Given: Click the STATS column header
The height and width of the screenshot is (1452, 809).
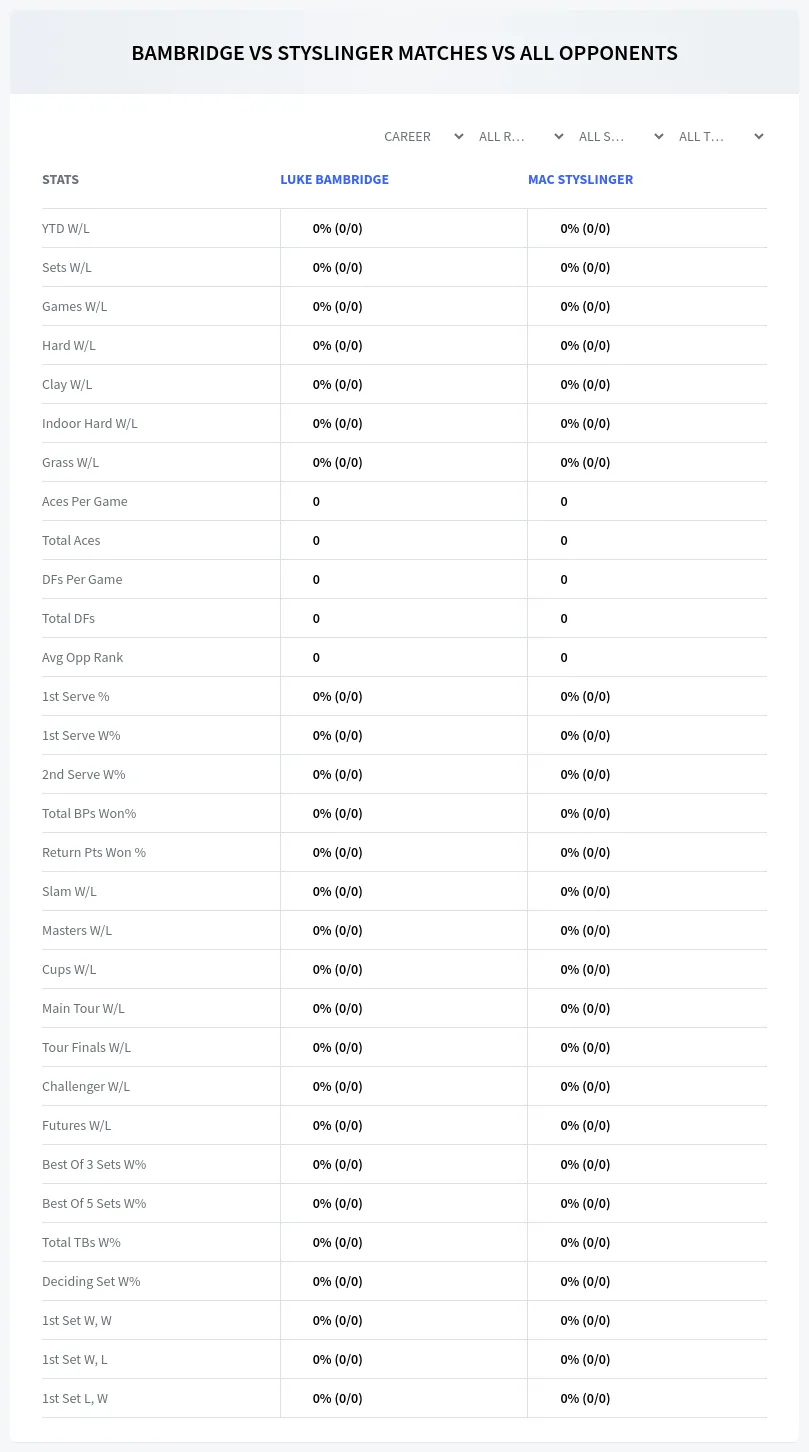Looking at the screenshot, I should tap(60, 180).
